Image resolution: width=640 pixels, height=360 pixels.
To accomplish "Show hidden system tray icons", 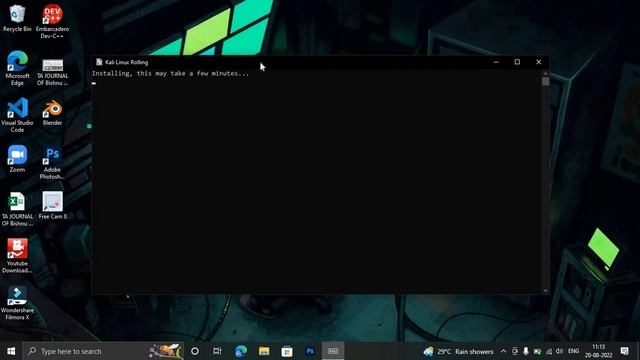I will (x=504, y=351).
